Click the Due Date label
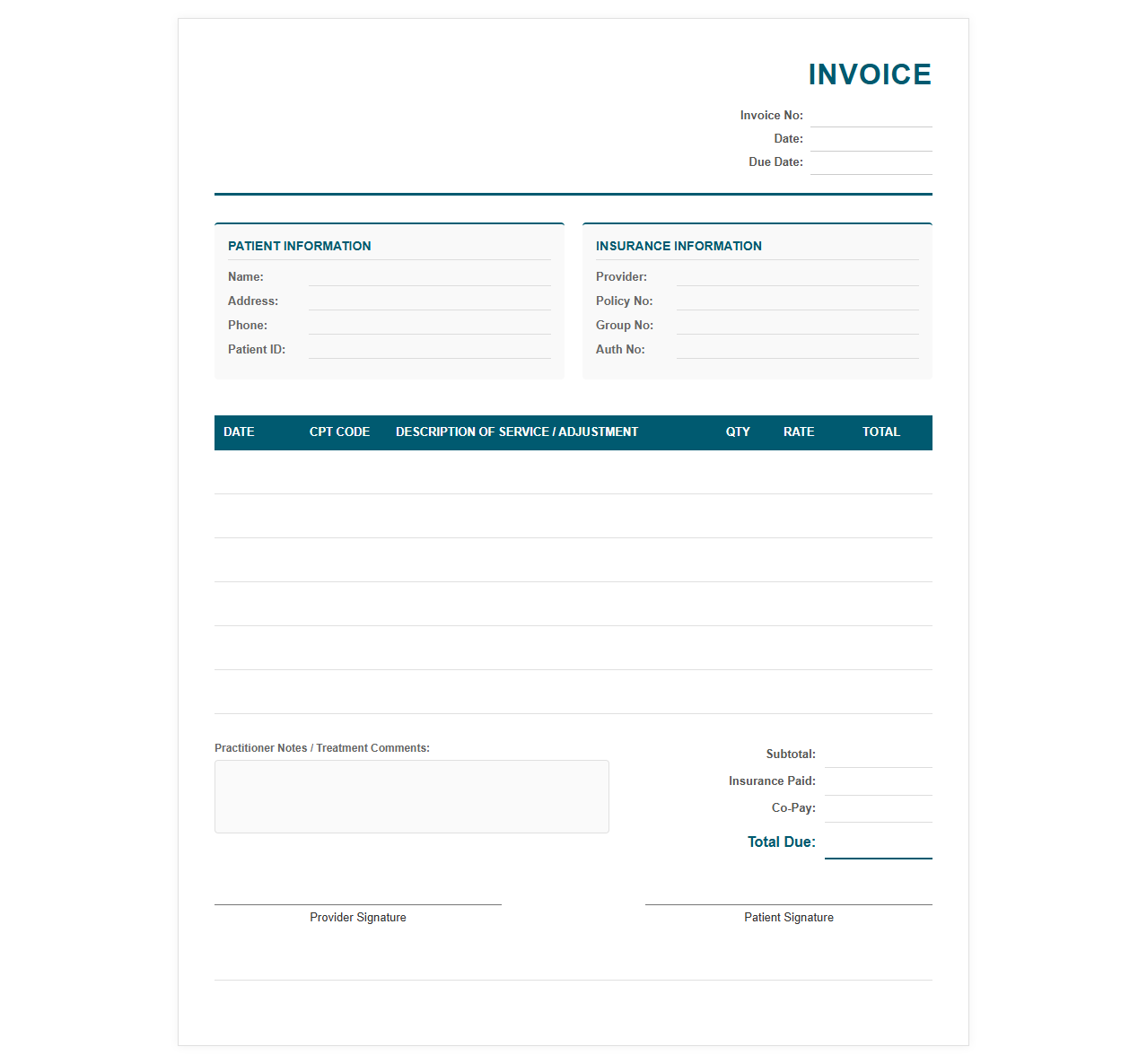Viewport: 1147px width, 1064px height. click(776, 162)
